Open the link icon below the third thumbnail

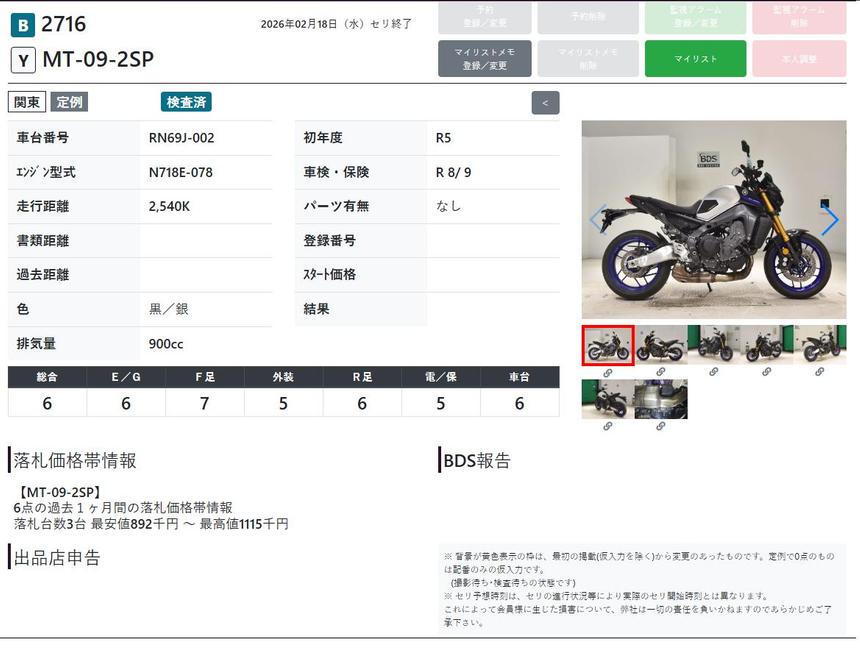713,372
